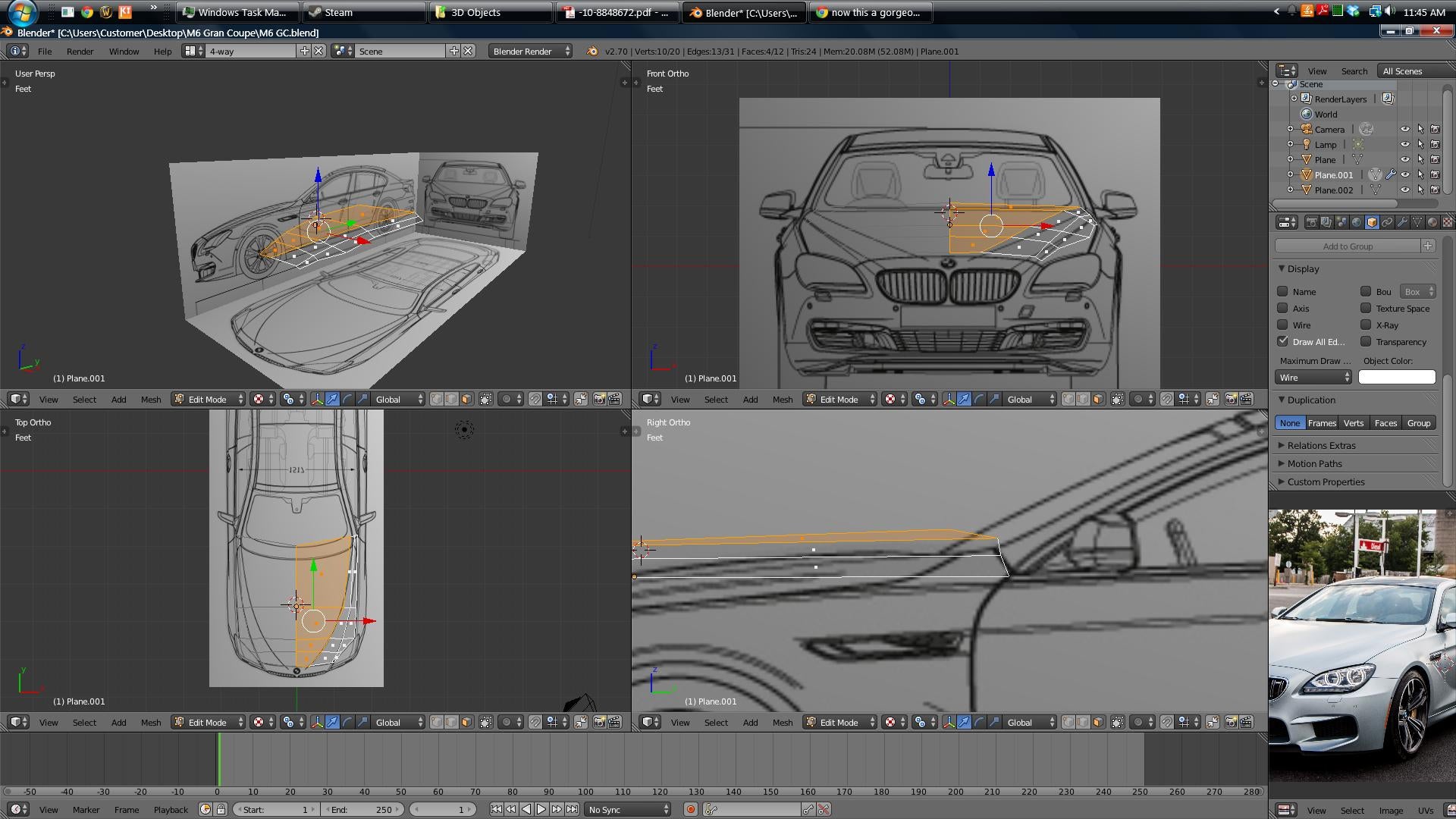The image size is (1456, 819).
Task: Enable the Axis display checkbox
Action: coord(1282,308)
